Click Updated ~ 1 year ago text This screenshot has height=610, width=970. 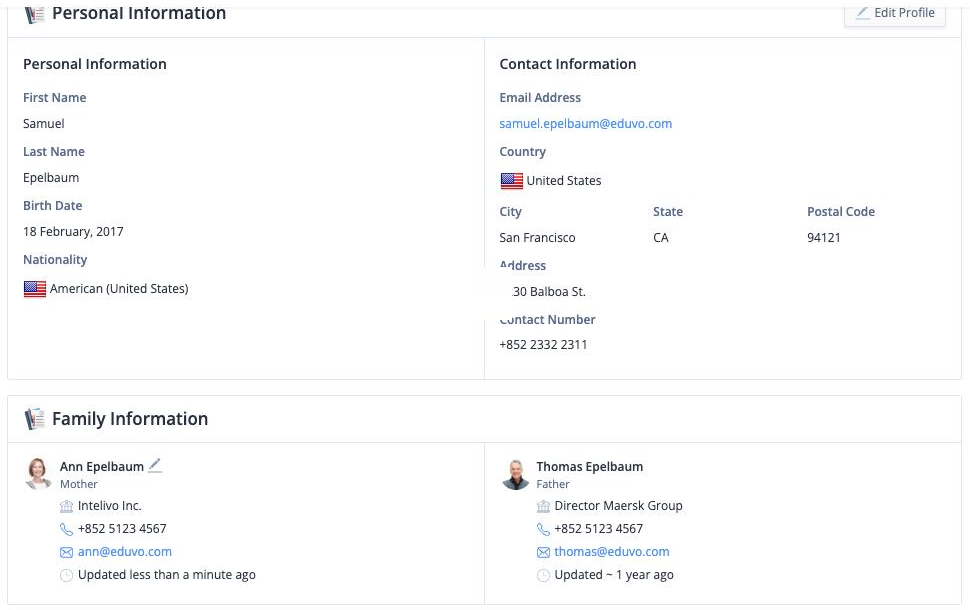click(614, 575)
